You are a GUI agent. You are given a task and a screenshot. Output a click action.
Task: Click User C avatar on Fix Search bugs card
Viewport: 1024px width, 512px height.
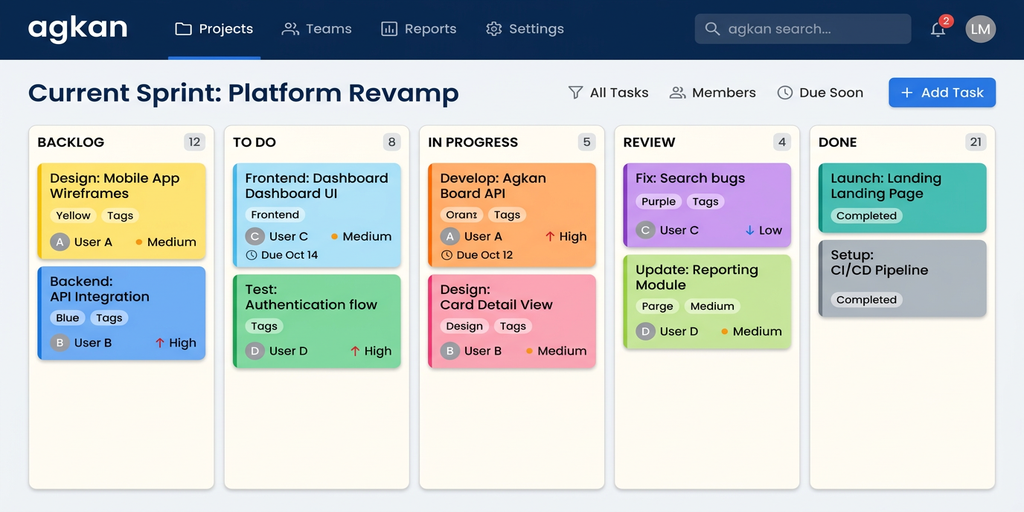pyautogui.click(x=646, y=230)
